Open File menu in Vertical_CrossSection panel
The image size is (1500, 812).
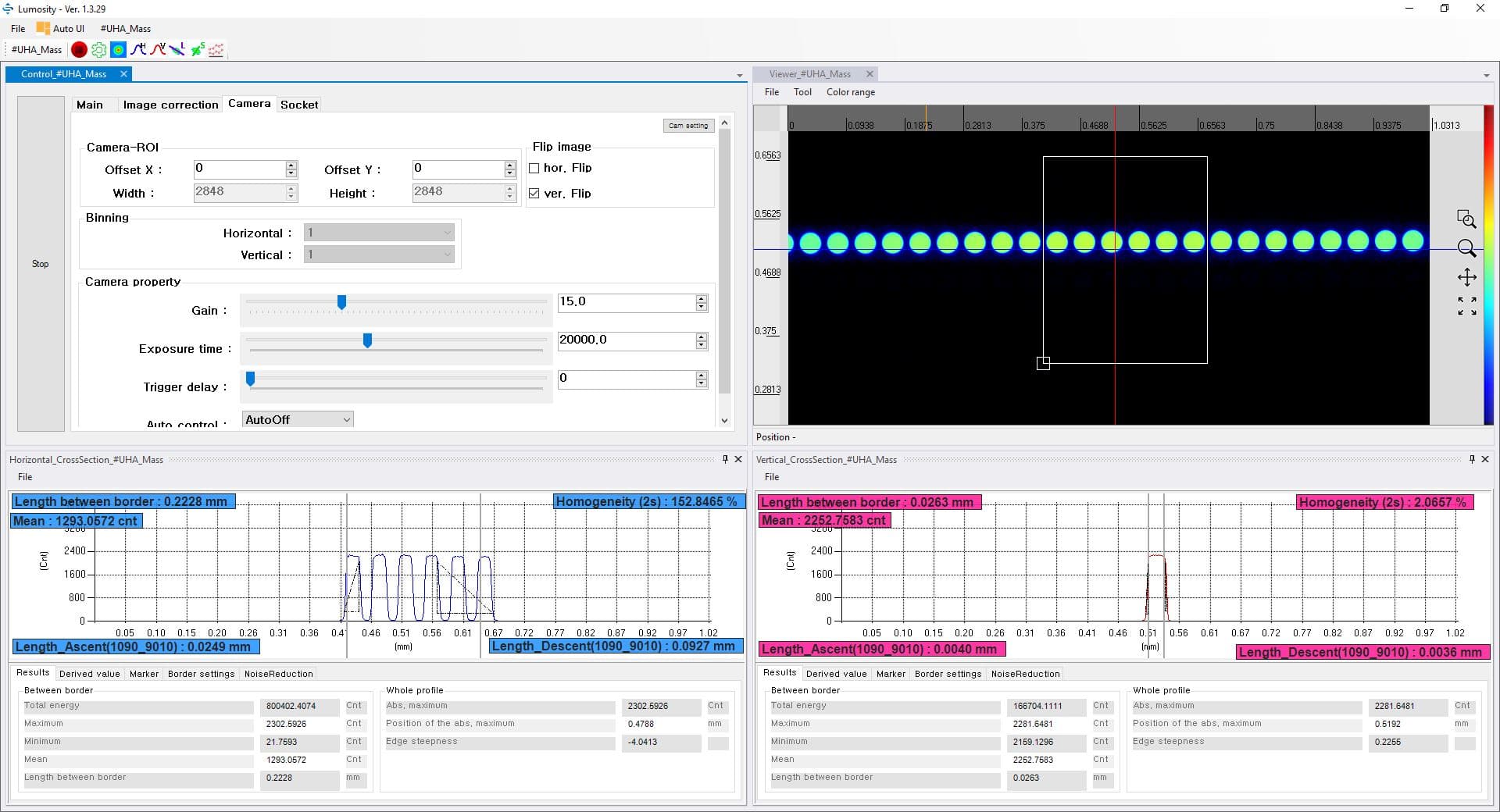772,477
